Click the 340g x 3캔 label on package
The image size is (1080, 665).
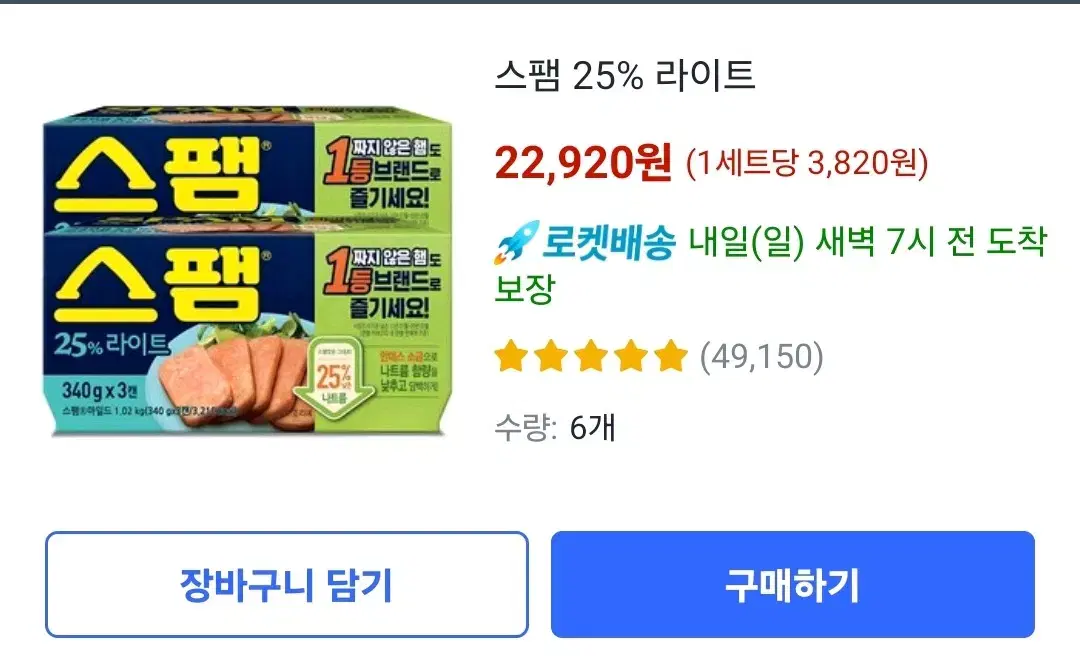pyautogui.click(x=100, y=391)
